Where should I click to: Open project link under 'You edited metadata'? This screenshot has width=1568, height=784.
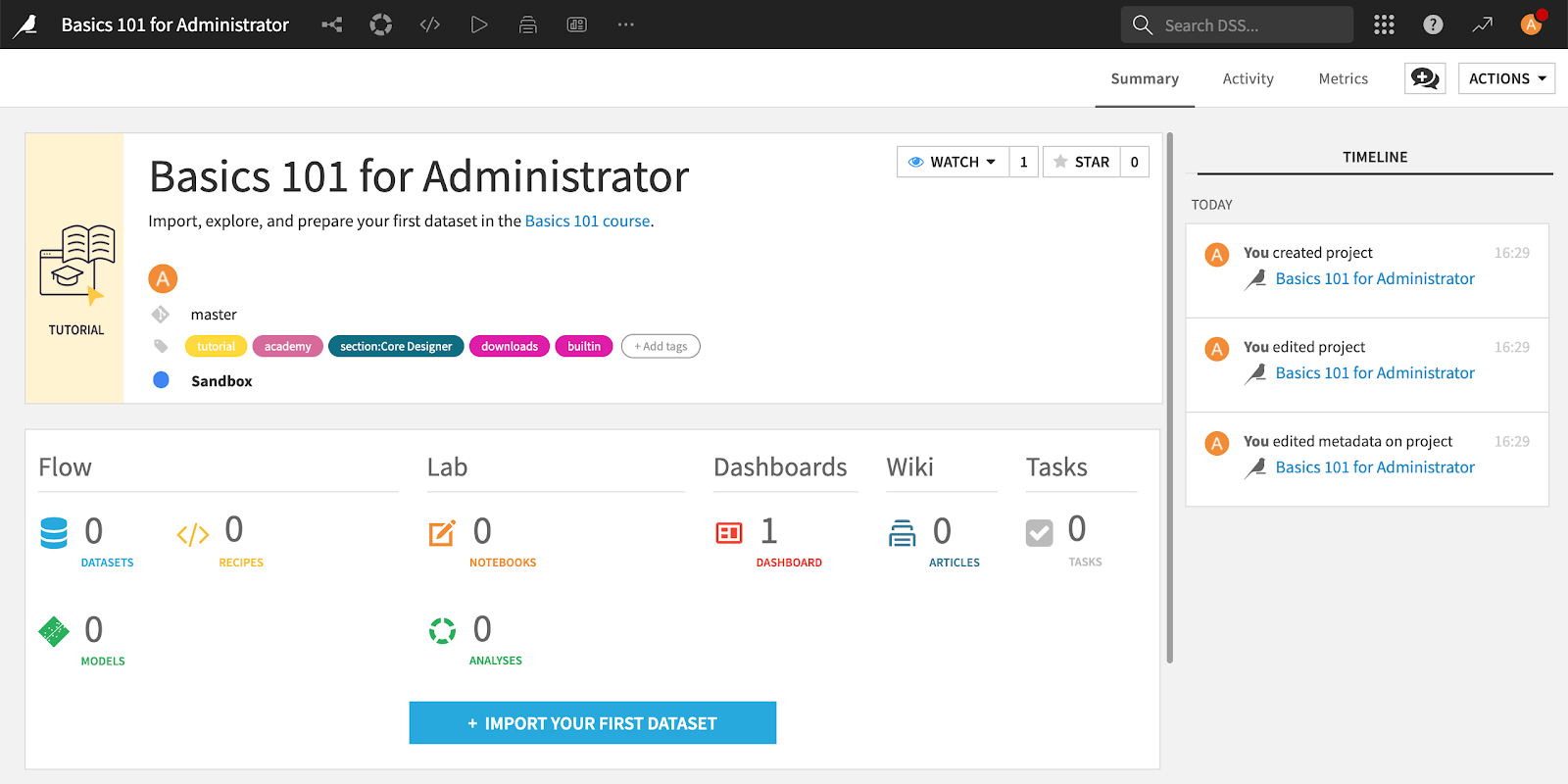point(1375,467)
